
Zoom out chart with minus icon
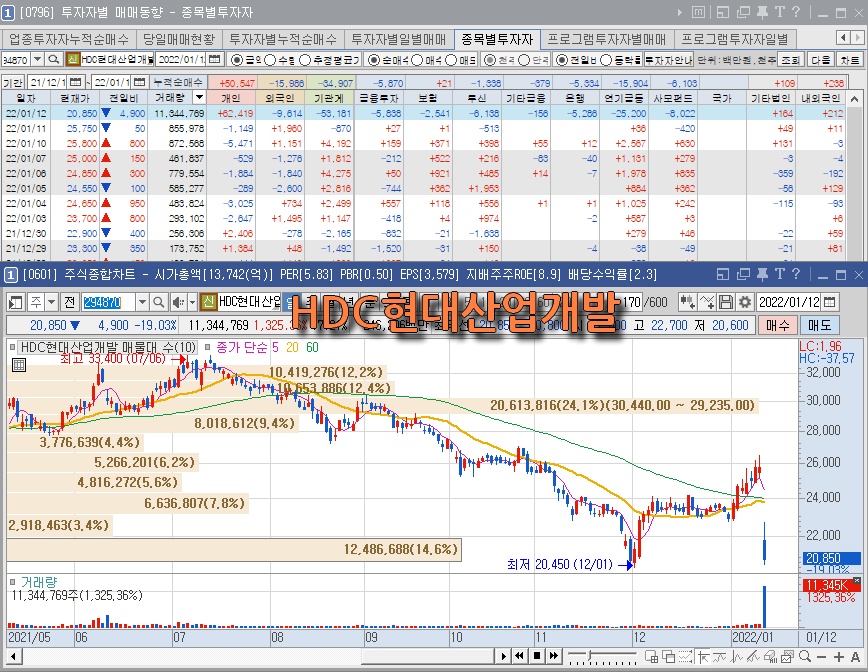click(x=822, y=657)
